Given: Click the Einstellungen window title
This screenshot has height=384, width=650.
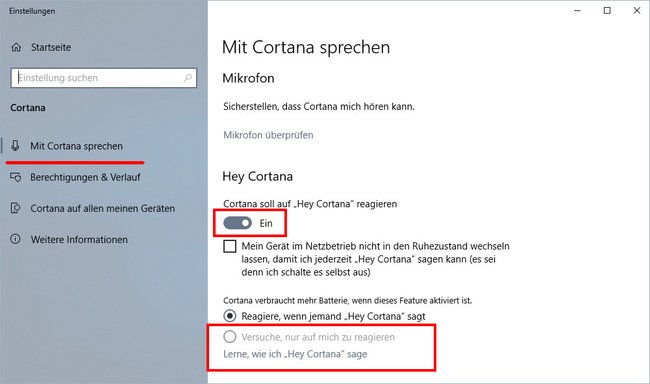Looking at the screenshot, I should pos(32,11).
